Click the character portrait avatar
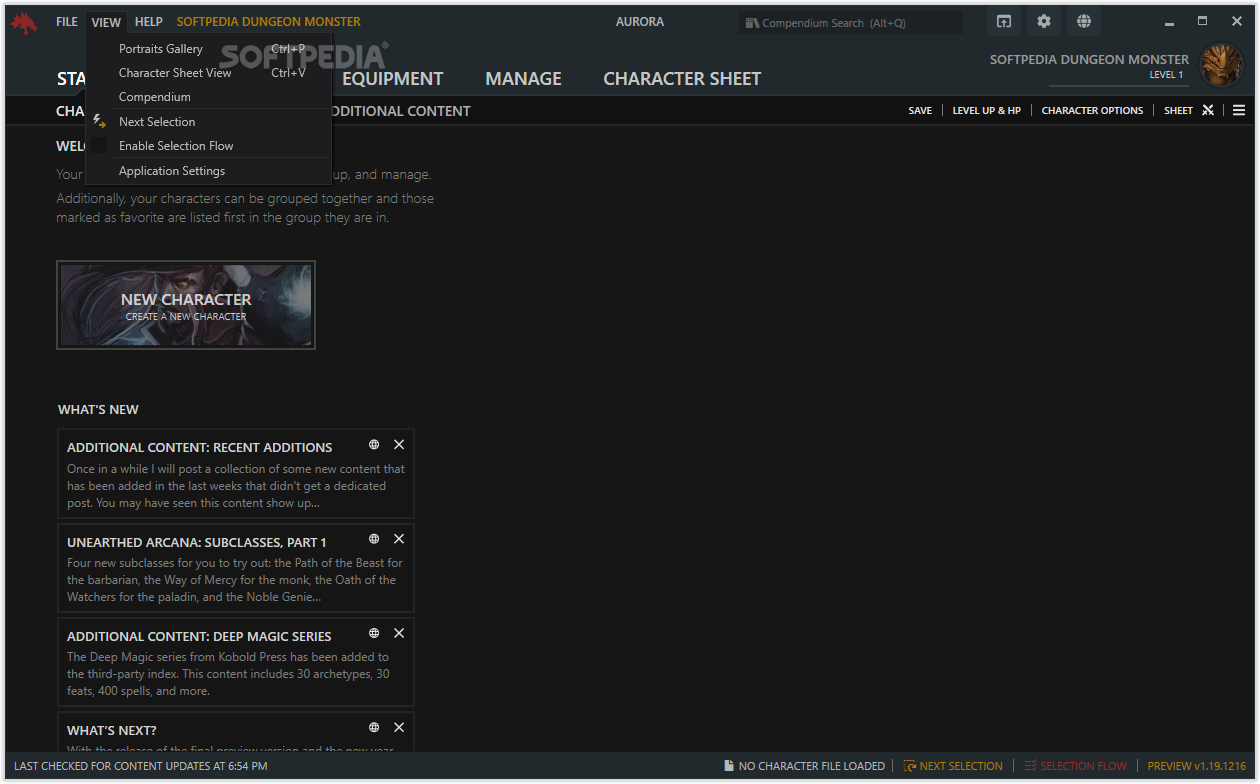This screenshot has width=1260, height=784. [x=1221, y=66]
